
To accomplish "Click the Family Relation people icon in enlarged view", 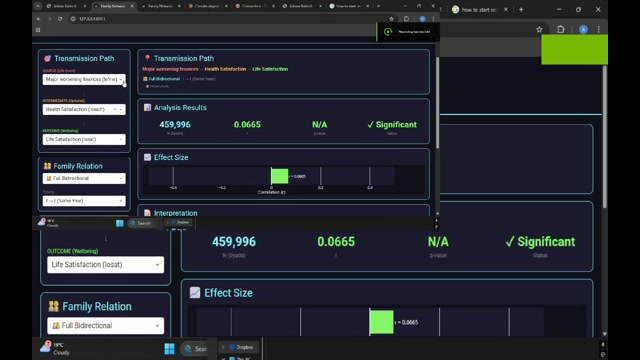I will click(x=53, y=307).
